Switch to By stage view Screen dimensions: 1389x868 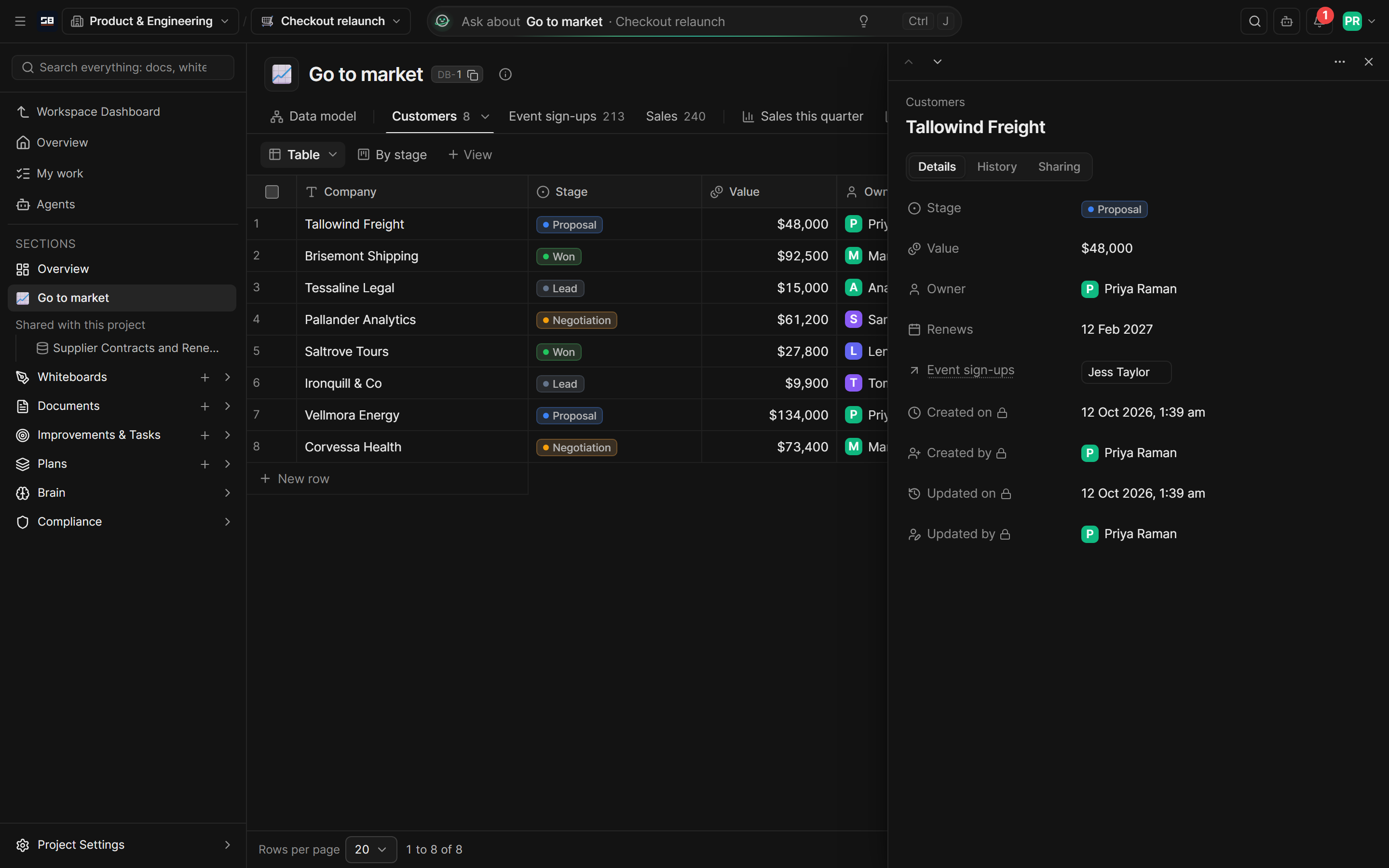click(x=393, y=155)
